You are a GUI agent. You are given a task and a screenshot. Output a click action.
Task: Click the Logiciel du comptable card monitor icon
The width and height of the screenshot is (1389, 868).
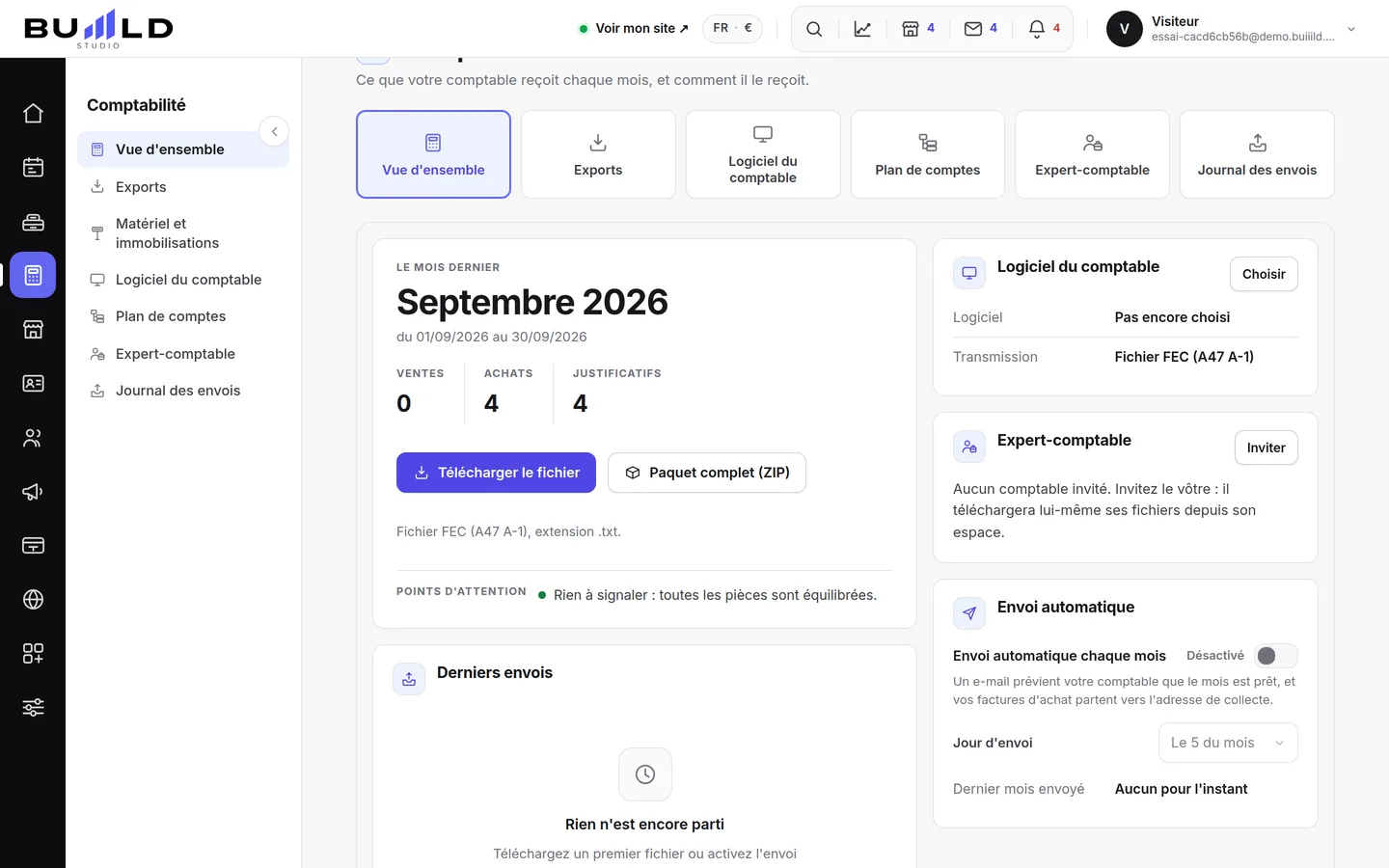tap(969, 273)
